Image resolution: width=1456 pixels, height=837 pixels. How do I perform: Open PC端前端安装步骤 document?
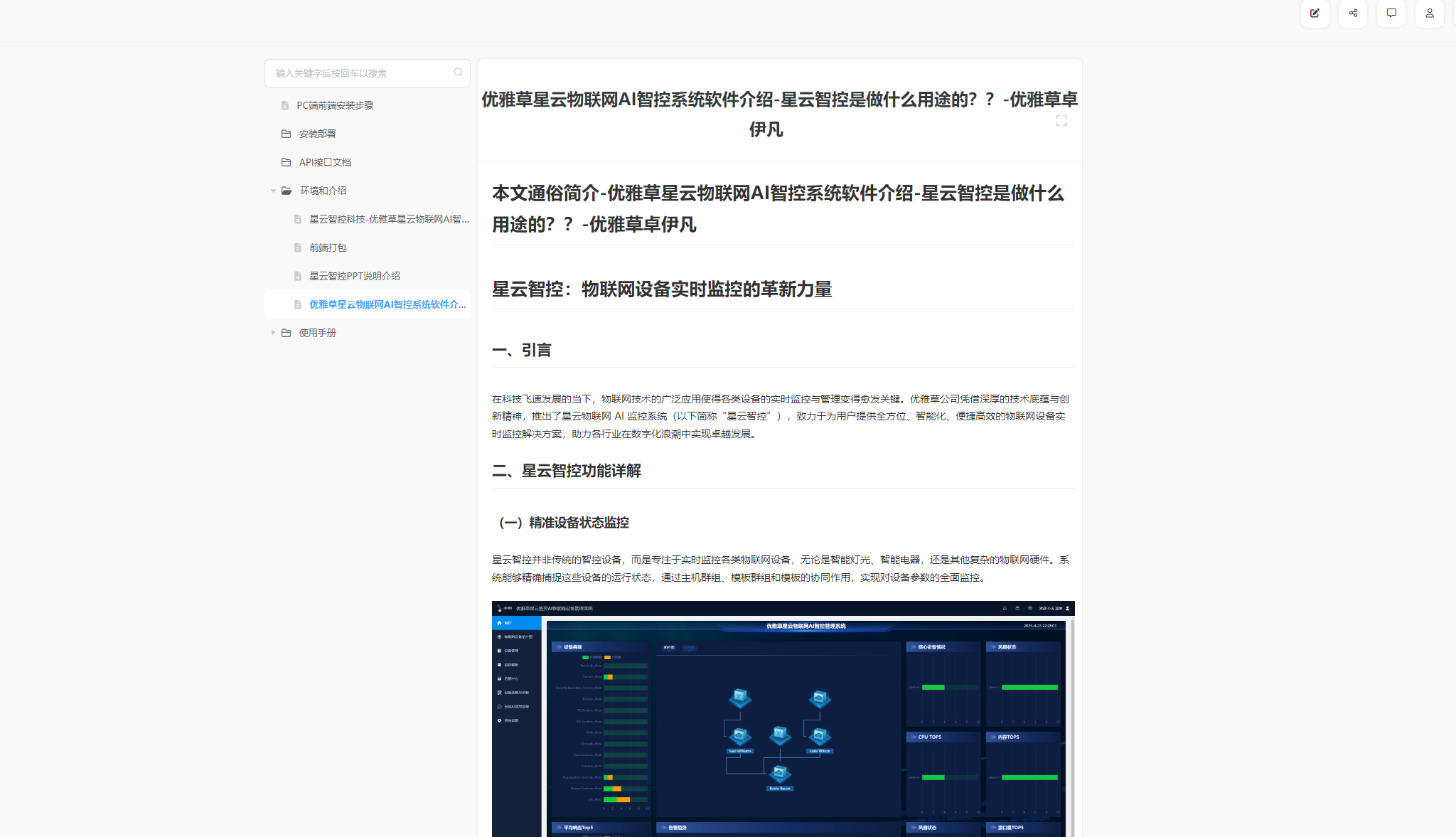(335, 105)
